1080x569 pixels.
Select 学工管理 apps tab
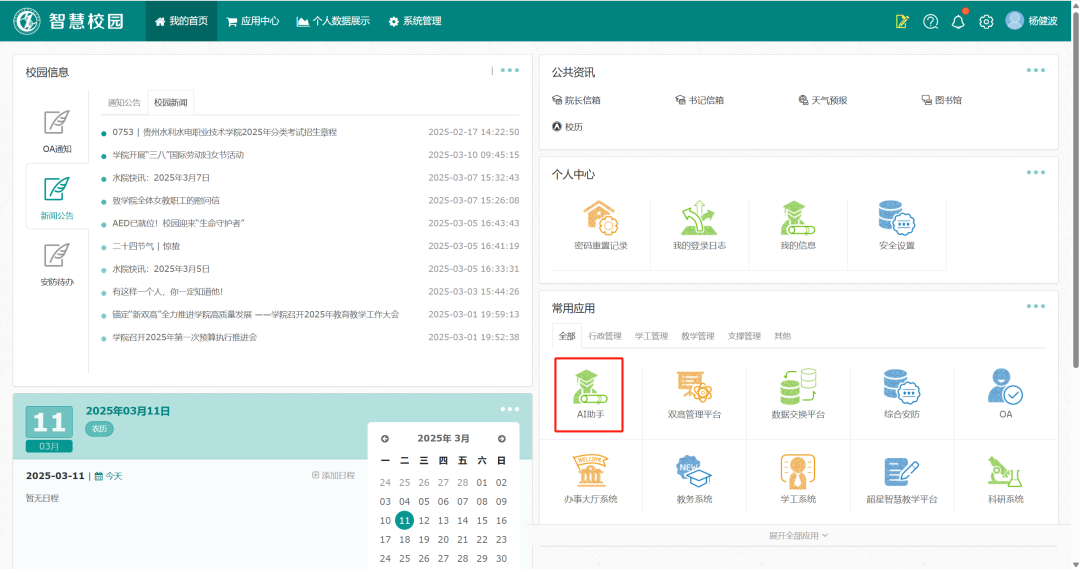click(x=652, y=336)
